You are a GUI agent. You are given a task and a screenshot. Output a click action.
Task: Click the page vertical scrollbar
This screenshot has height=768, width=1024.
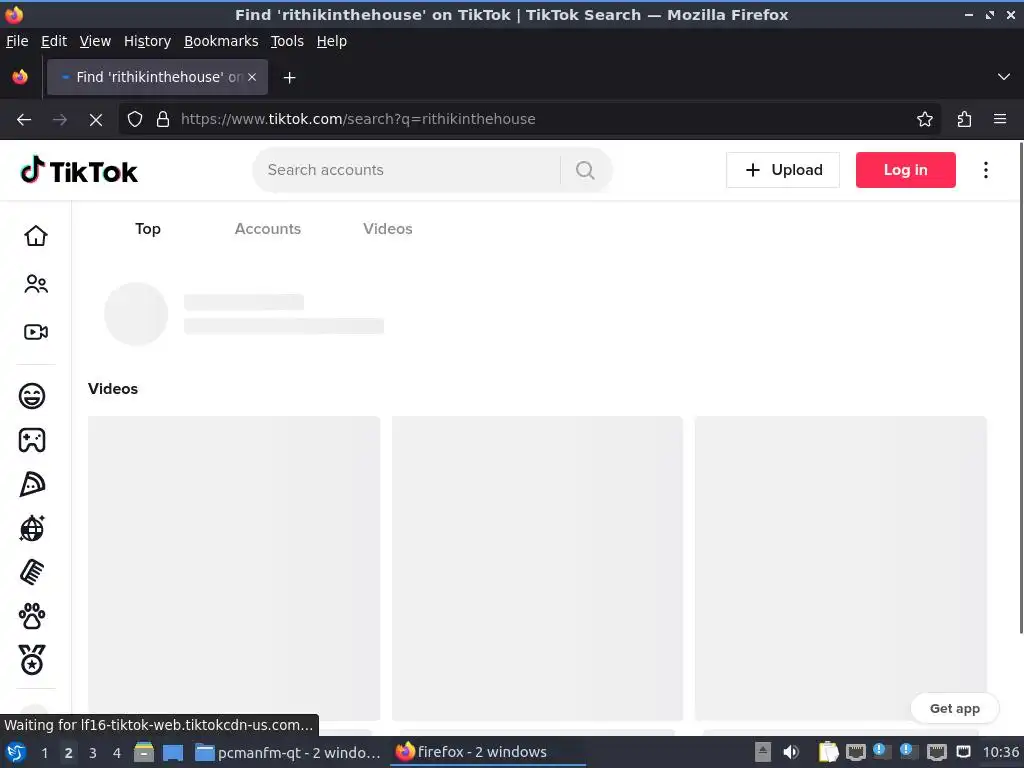1021,388
